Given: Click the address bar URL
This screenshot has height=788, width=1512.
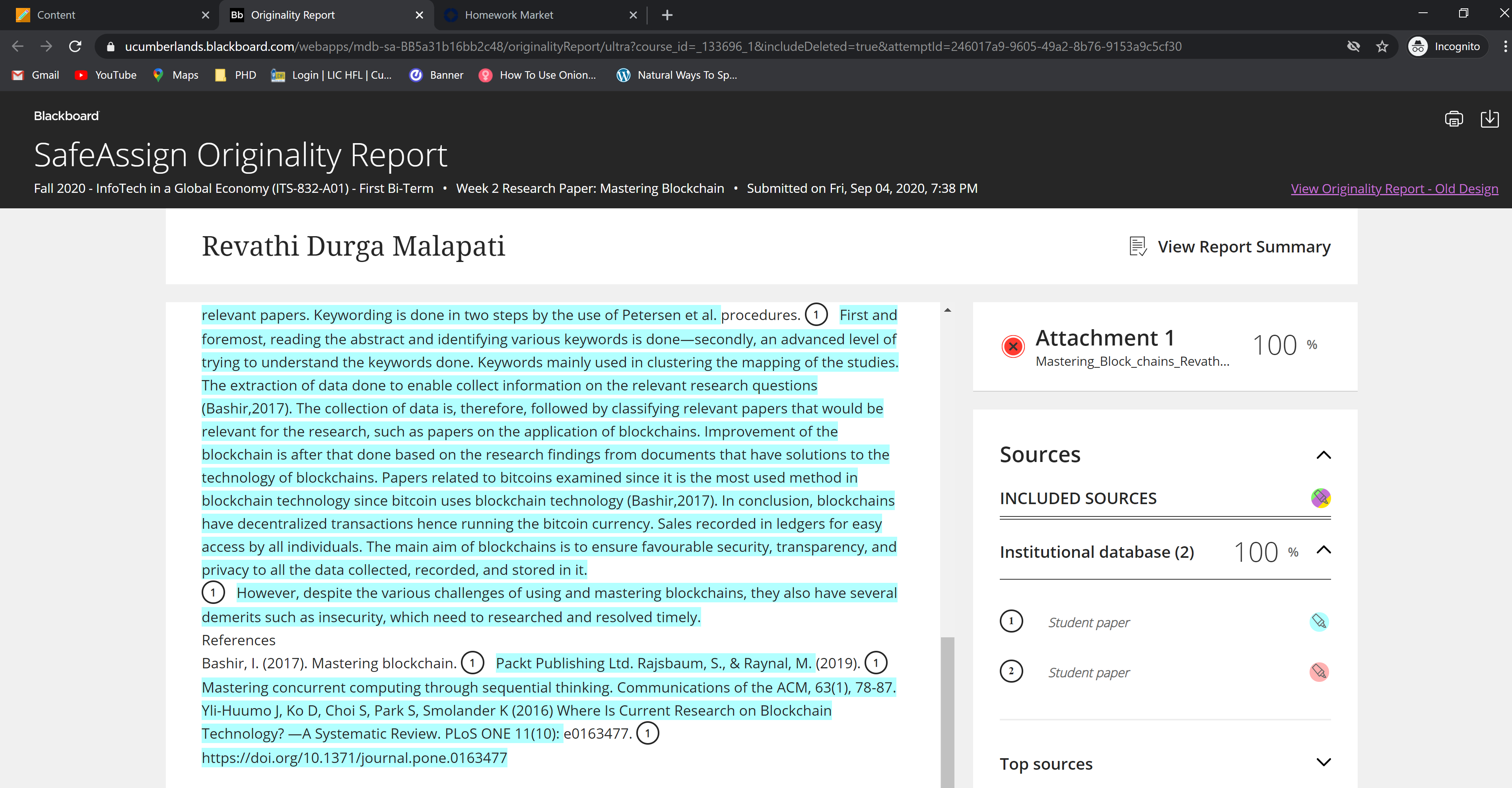Looking at the screenshot, I should [x=653, y=47].
